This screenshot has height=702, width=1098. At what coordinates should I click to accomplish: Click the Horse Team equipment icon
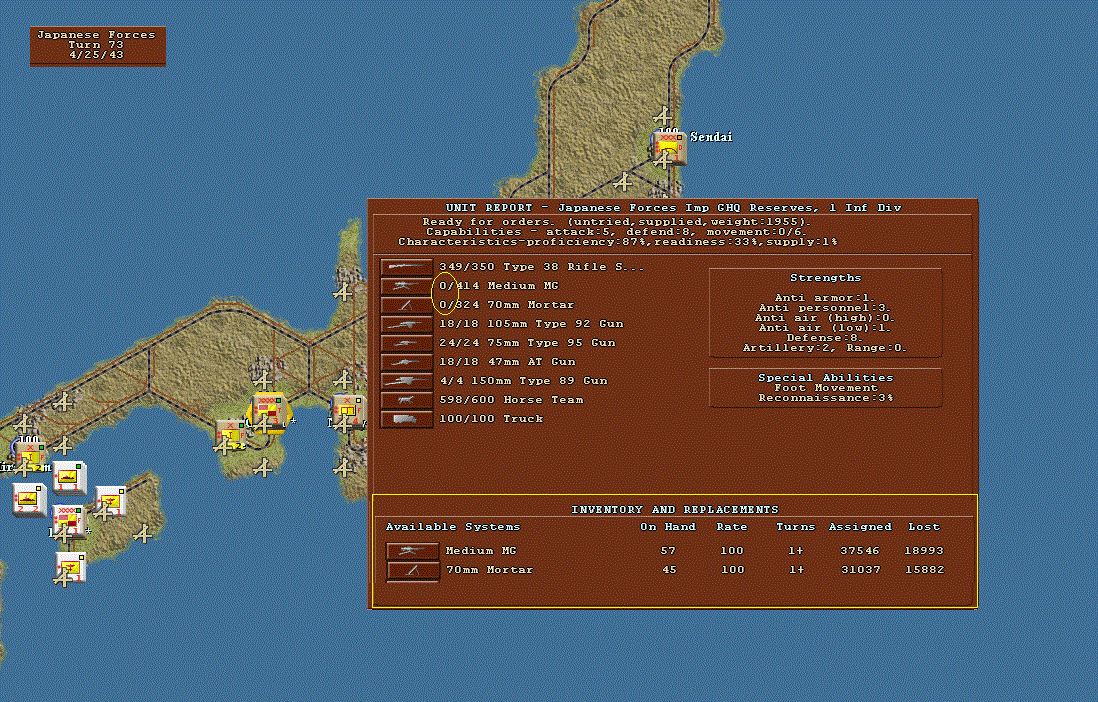[406, 399]
